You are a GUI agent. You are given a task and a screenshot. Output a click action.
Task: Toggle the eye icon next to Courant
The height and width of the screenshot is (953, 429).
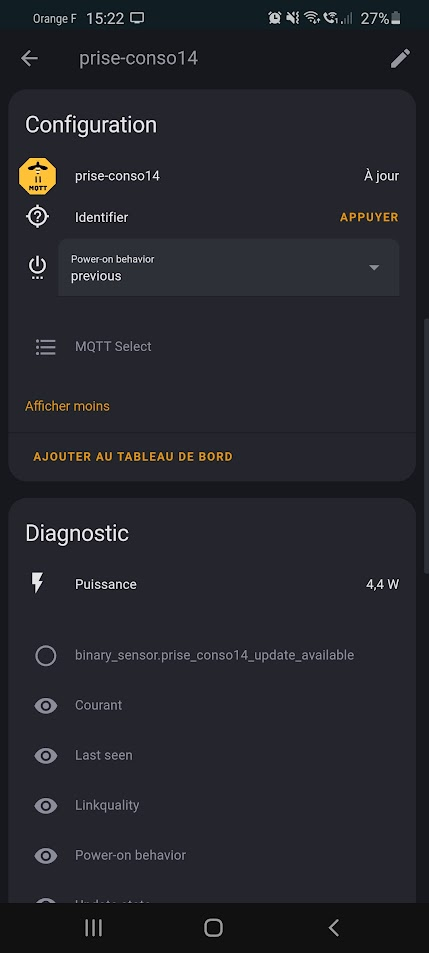46,706
